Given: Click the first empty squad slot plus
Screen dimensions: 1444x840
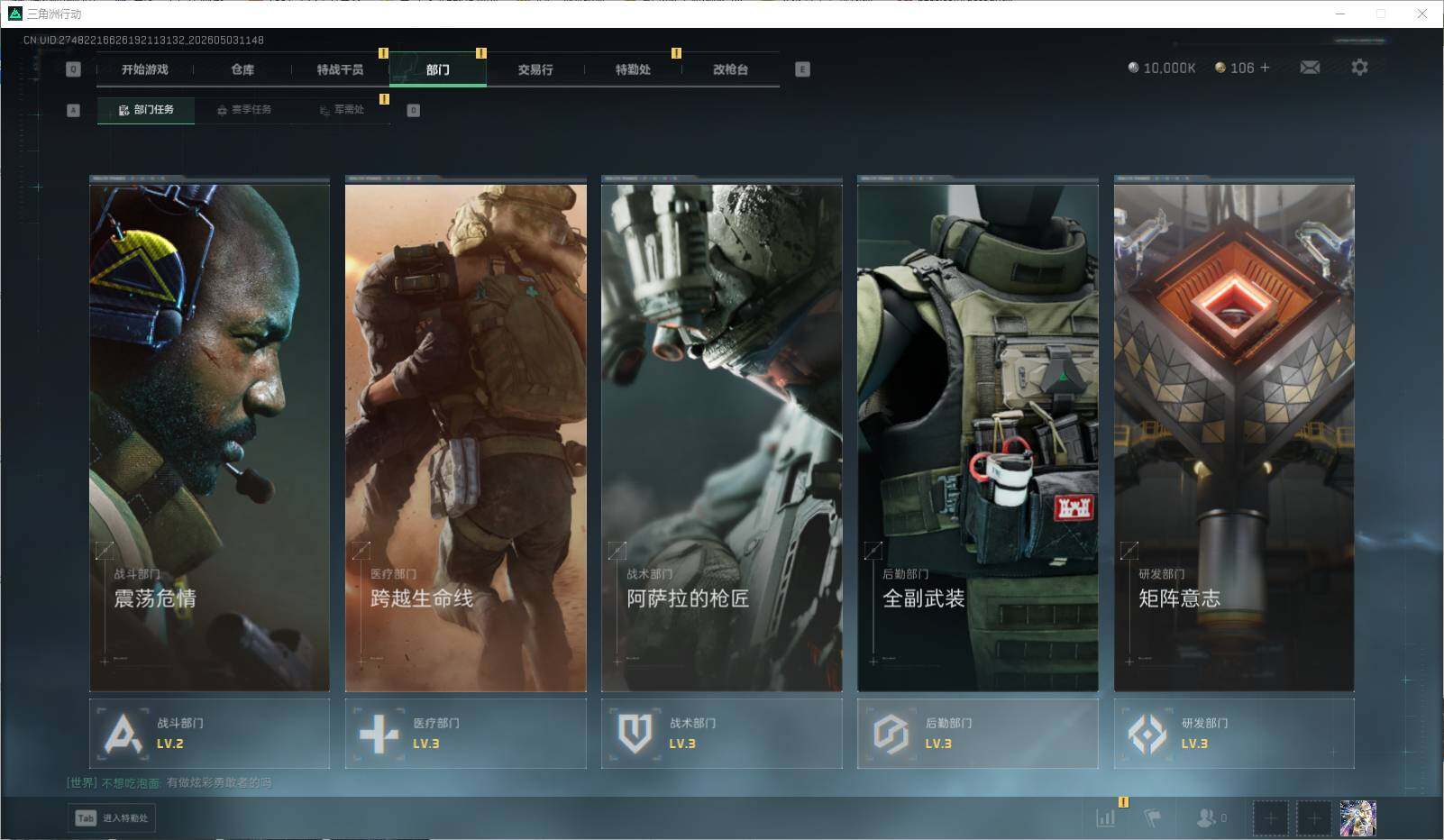Looking at the screenshot, I should 1270,818.
